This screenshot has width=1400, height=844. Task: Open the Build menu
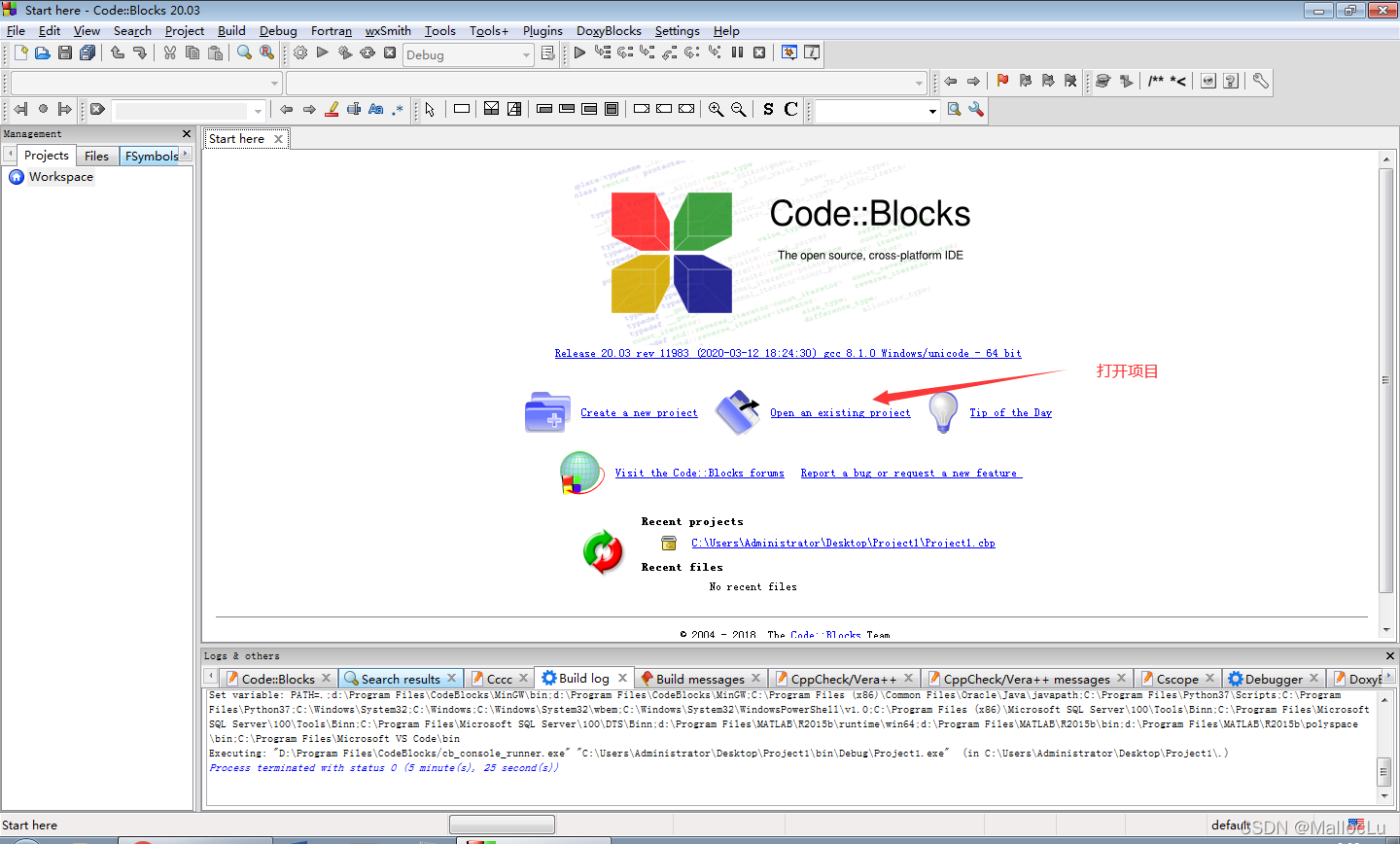click(231, 31)
